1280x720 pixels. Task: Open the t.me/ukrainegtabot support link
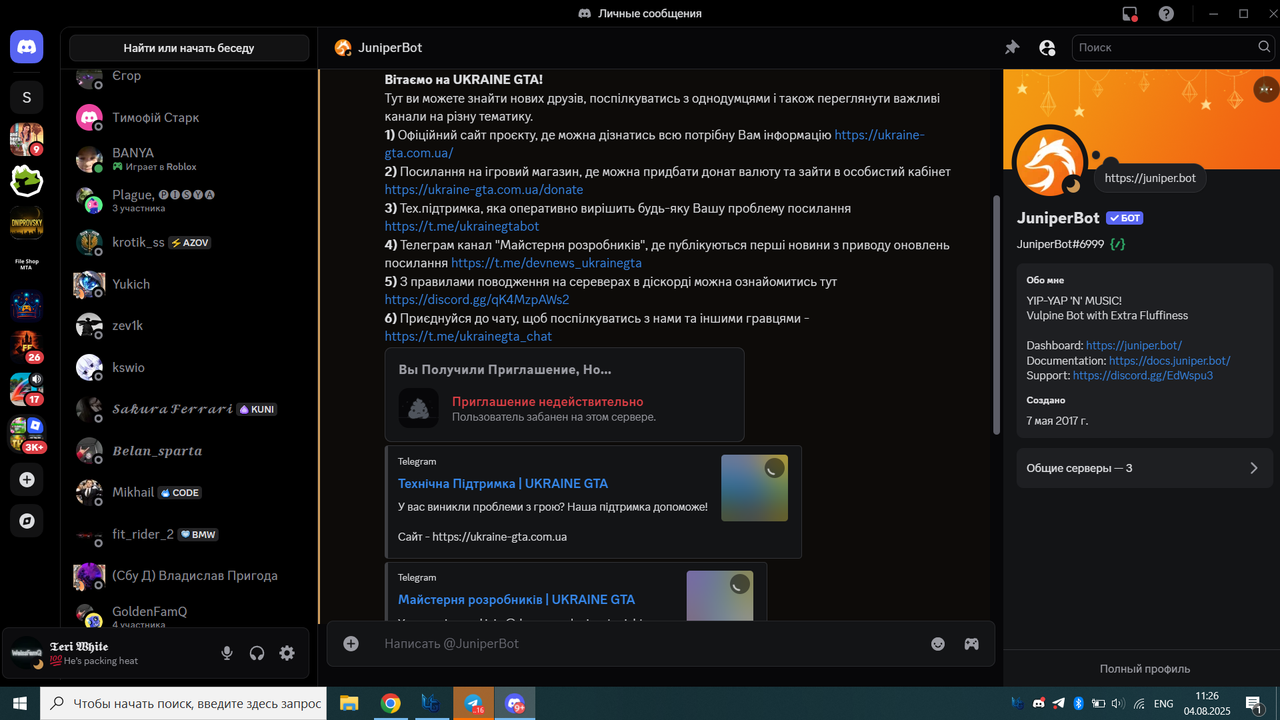point(462,227)
